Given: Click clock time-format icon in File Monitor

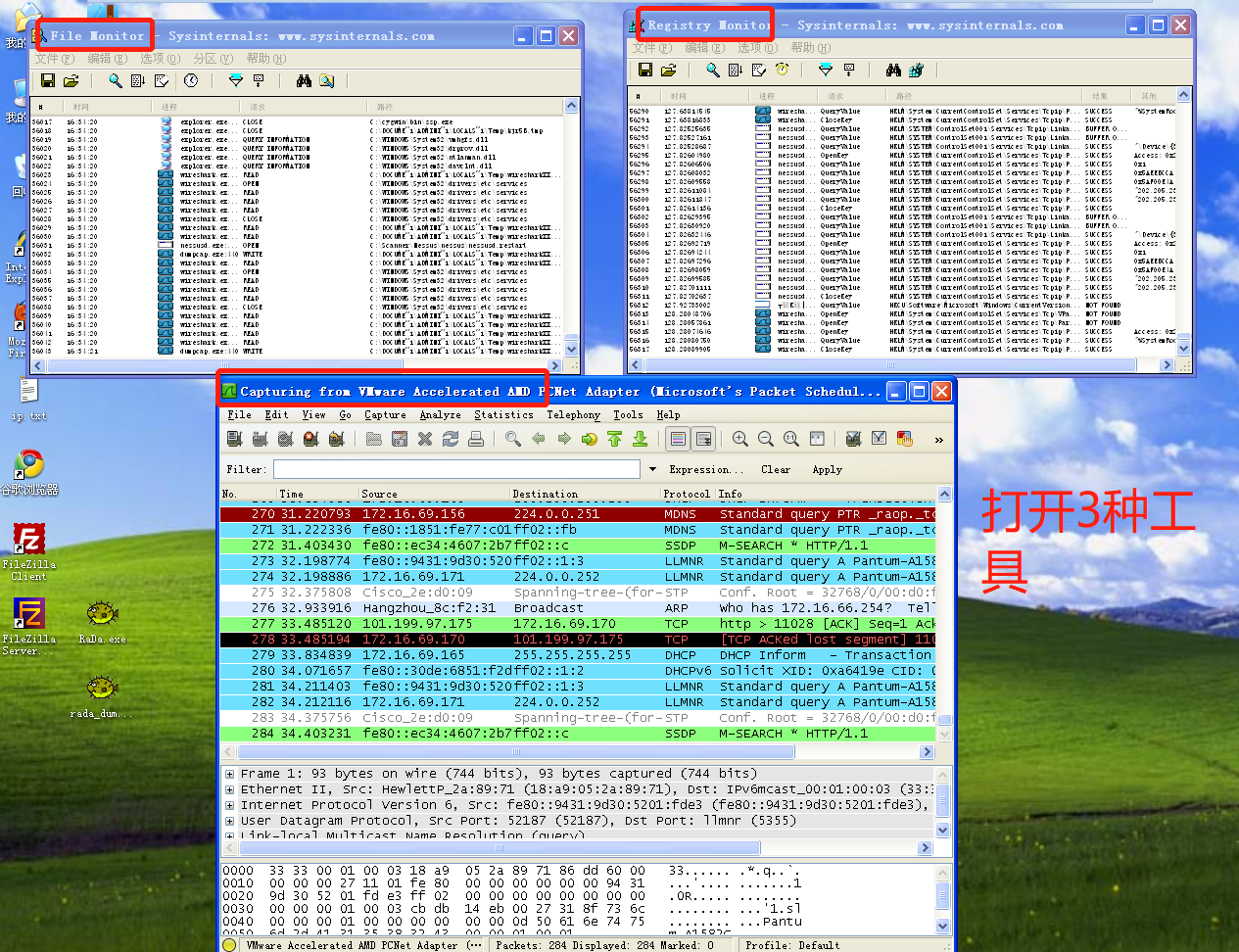Looking at the screenshot, I should tap(191, 81).
